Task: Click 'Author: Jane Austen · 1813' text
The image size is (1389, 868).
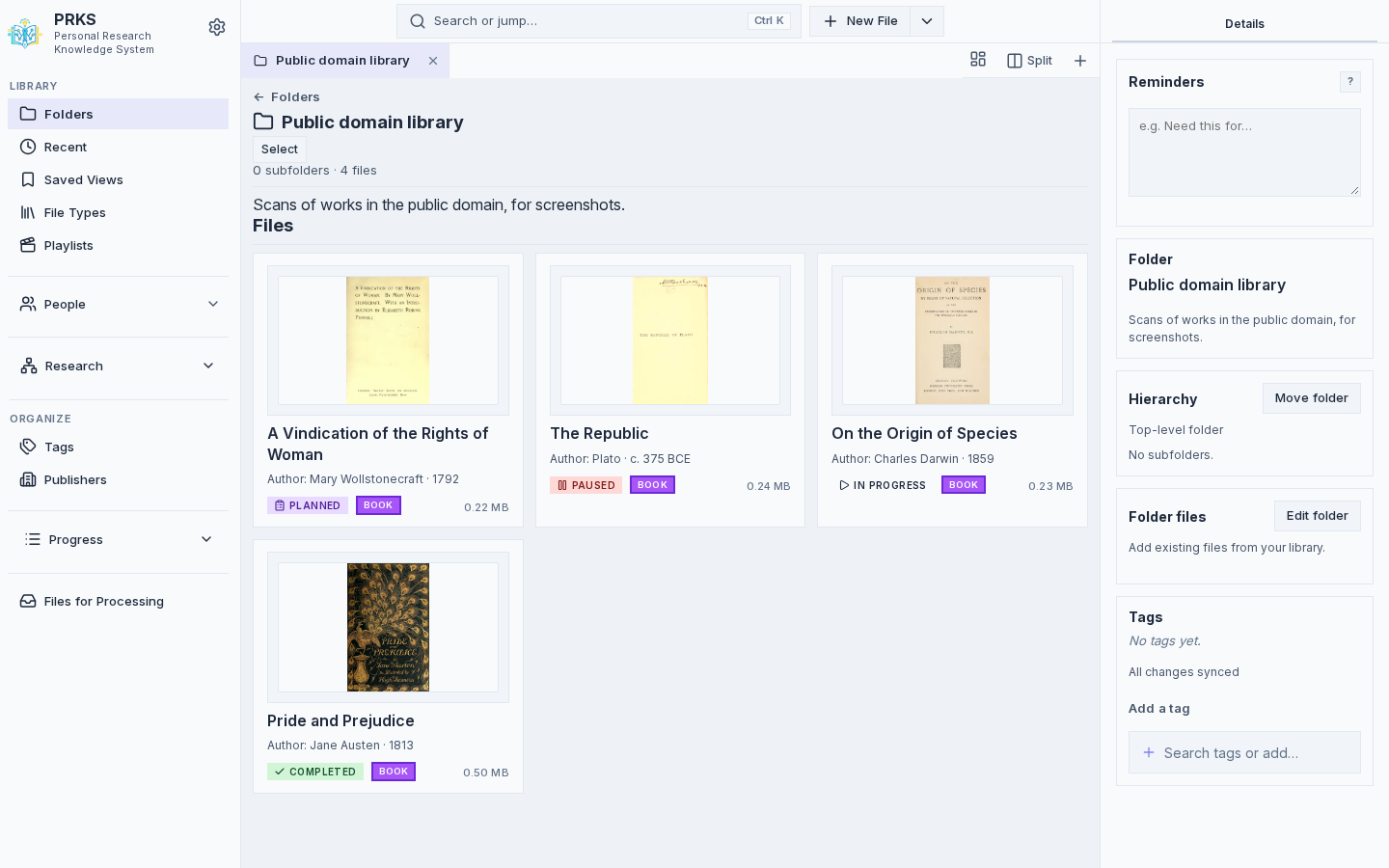Action: (x=340, y=746)
